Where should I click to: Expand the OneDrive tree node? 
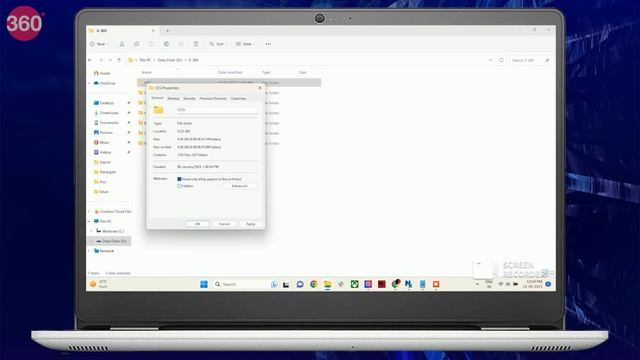[x=89, y=83]
